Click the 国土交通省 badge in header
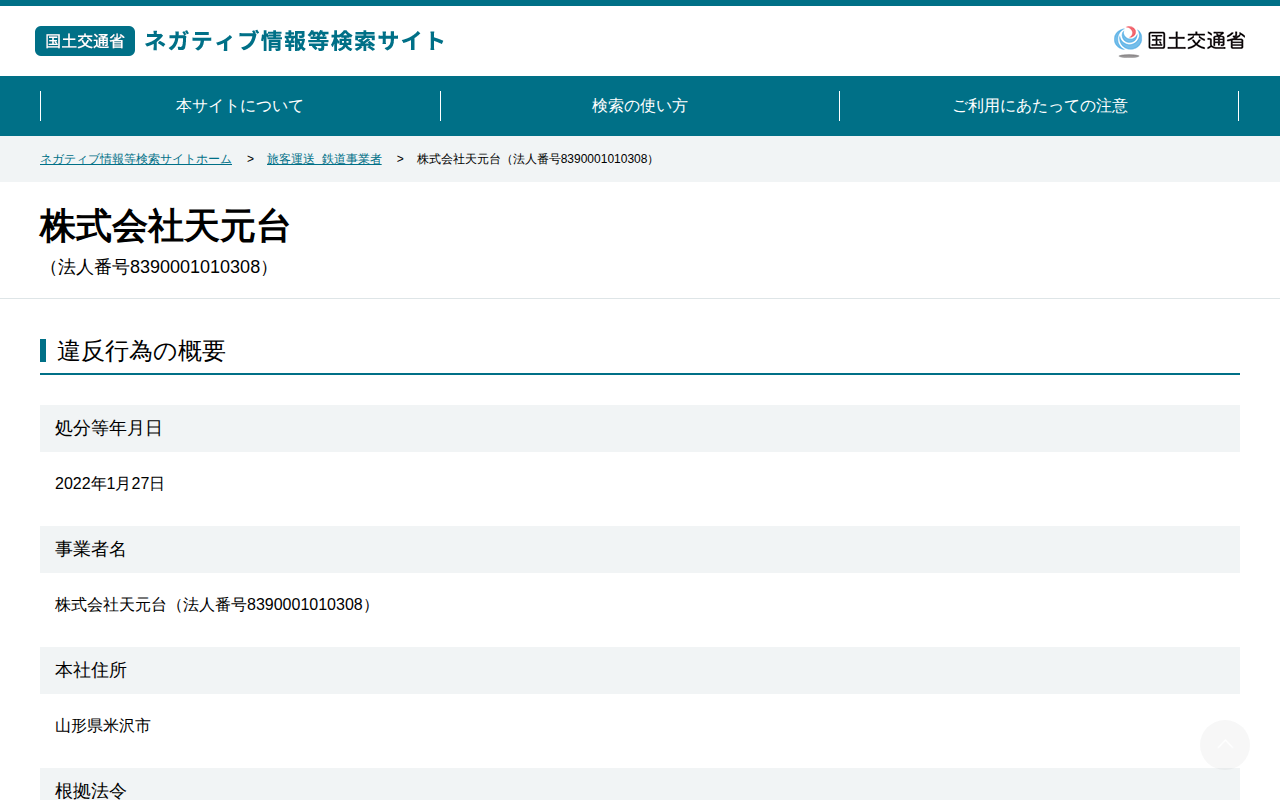Viewport: 1280px width, 800px height. 85,41
